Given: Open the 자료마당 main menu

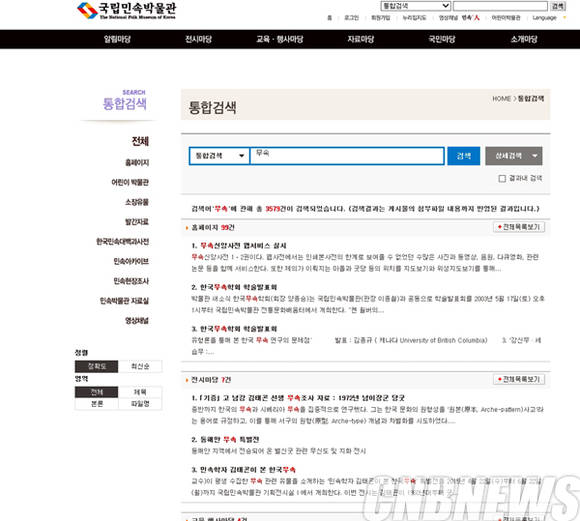Looking at the screenshot, I should pos(361,39).
